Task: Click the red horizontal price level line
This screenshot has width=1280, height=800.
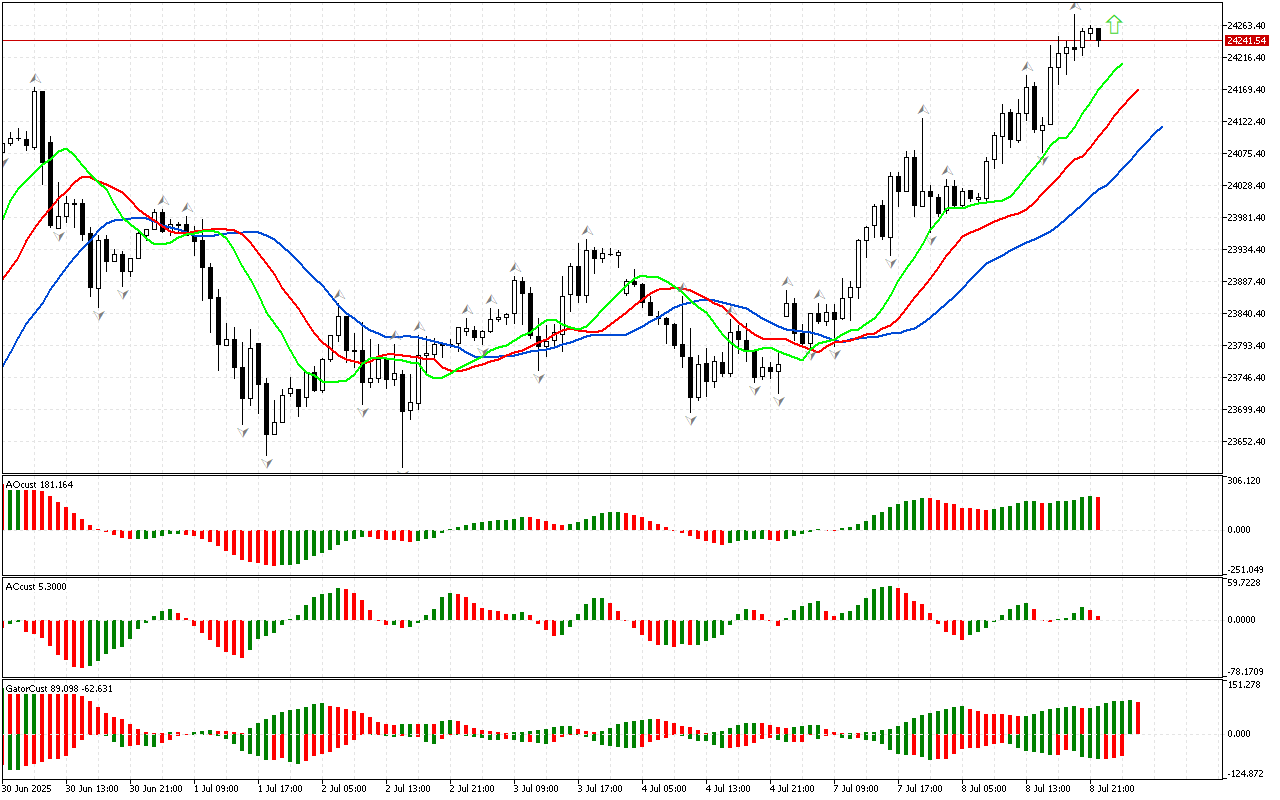Action: coord(600,41)
